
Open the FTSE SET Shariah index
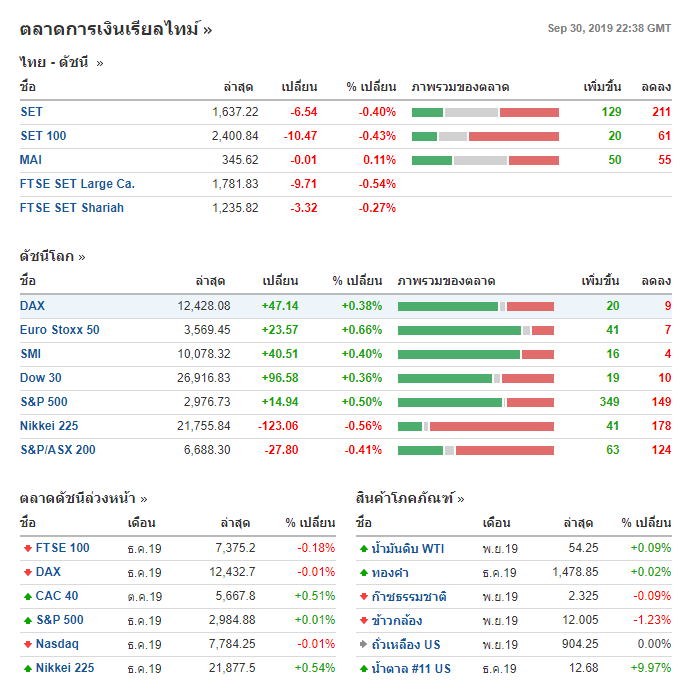[72, 208]
